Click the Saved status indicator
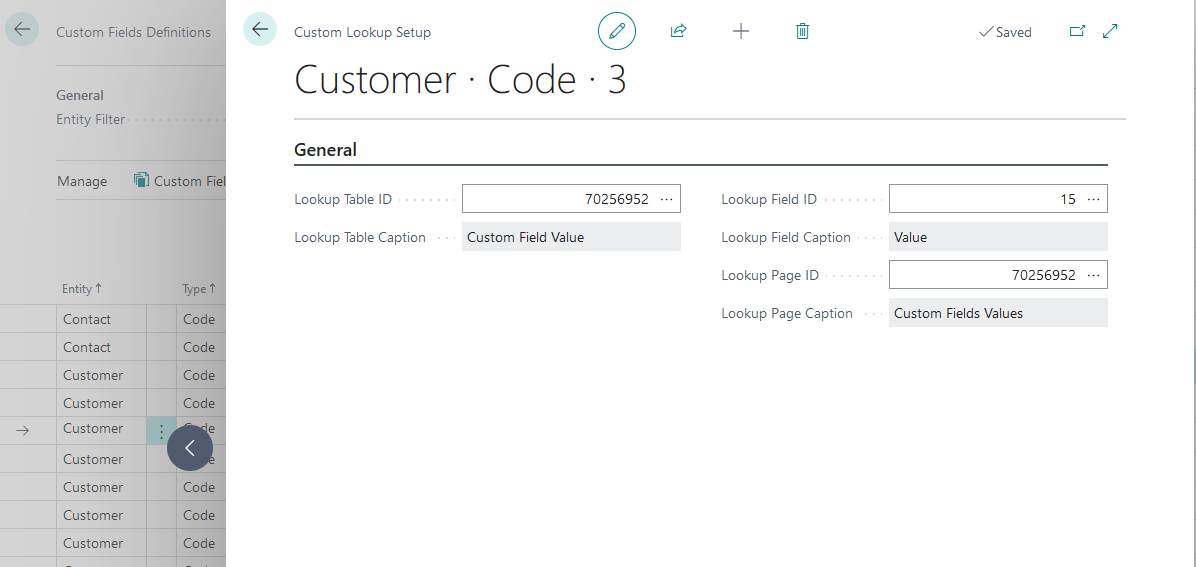Screen dimensions: 1196x567 1005,32
